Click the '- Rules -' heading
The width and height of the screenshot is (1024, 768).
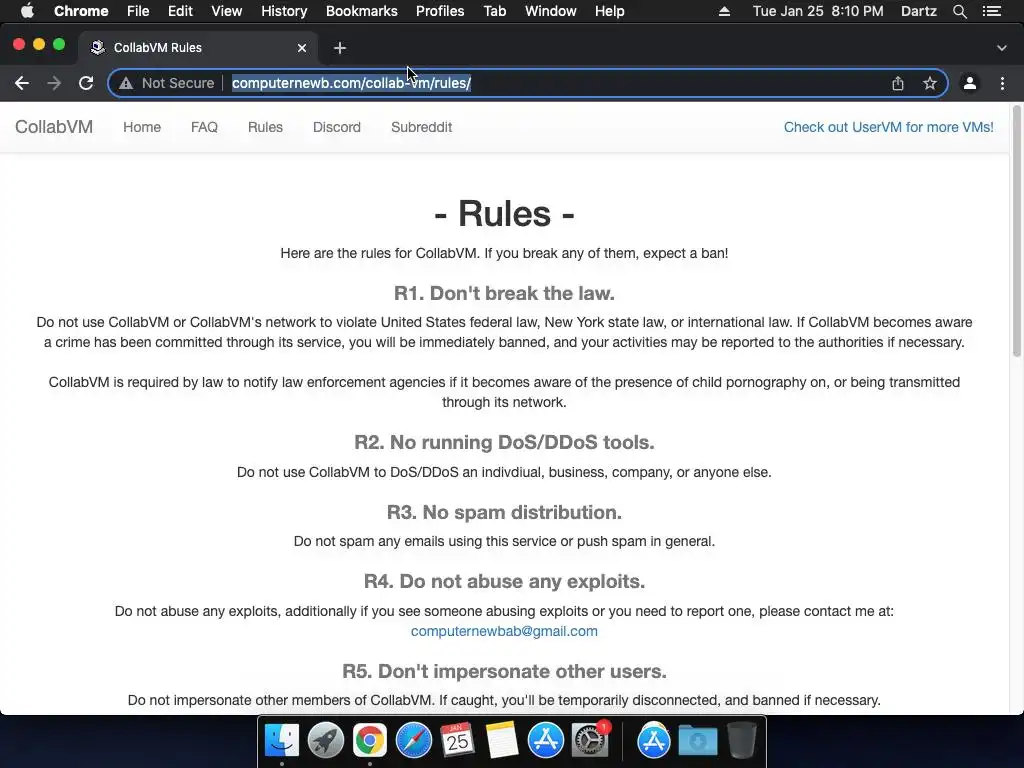point(504,213)
